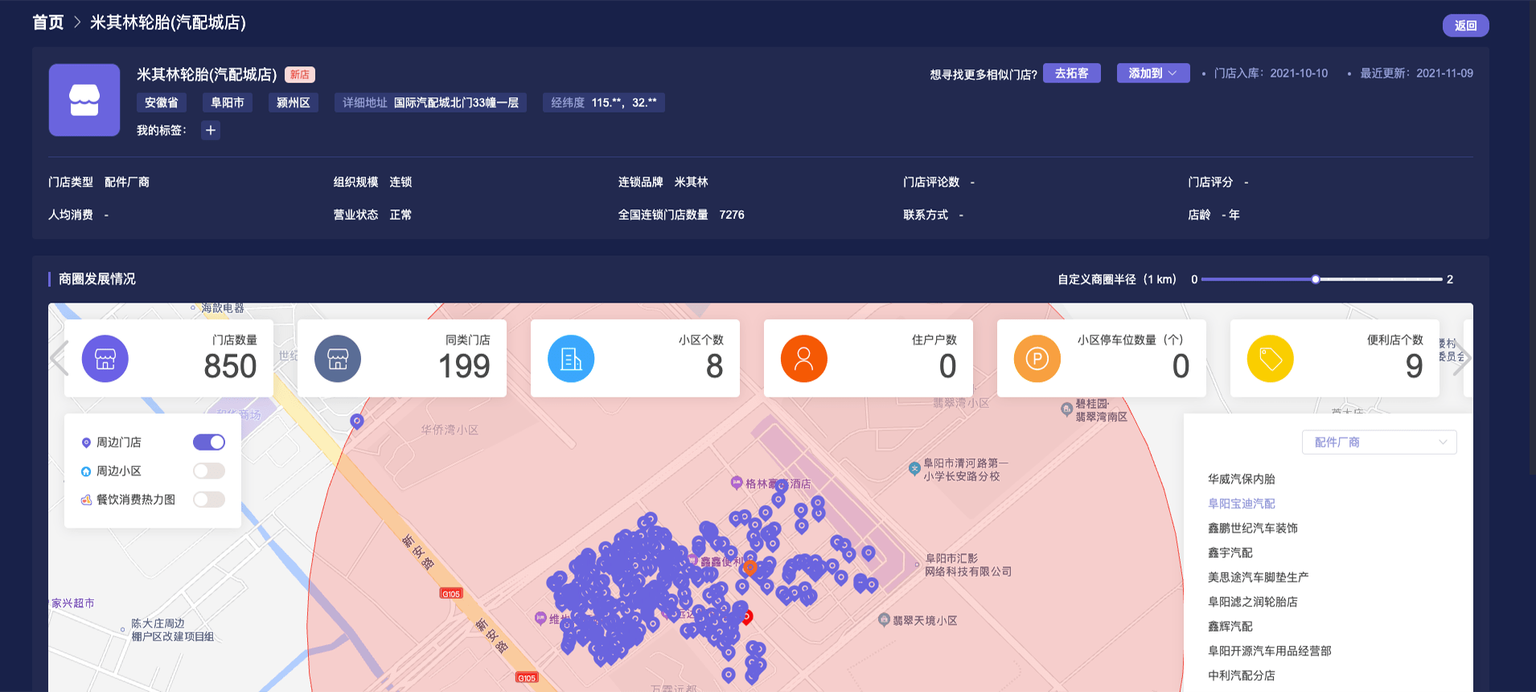Click the purple store profile icon
Viewport: 1536px width, 692px height.
(x=84, y=100)
